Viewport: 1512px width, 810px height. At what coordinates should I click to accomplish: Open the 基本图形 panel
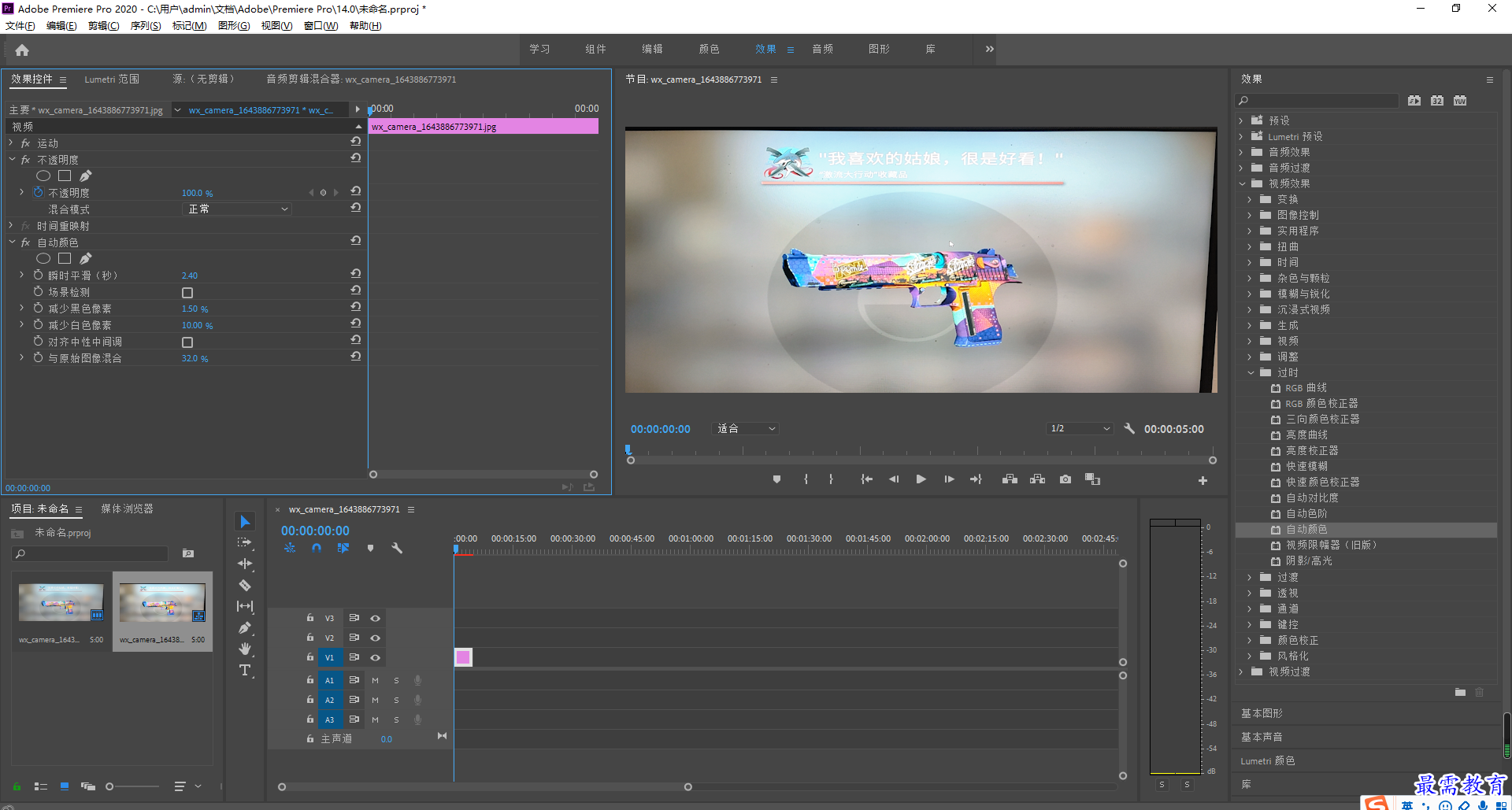(1262, 713)
